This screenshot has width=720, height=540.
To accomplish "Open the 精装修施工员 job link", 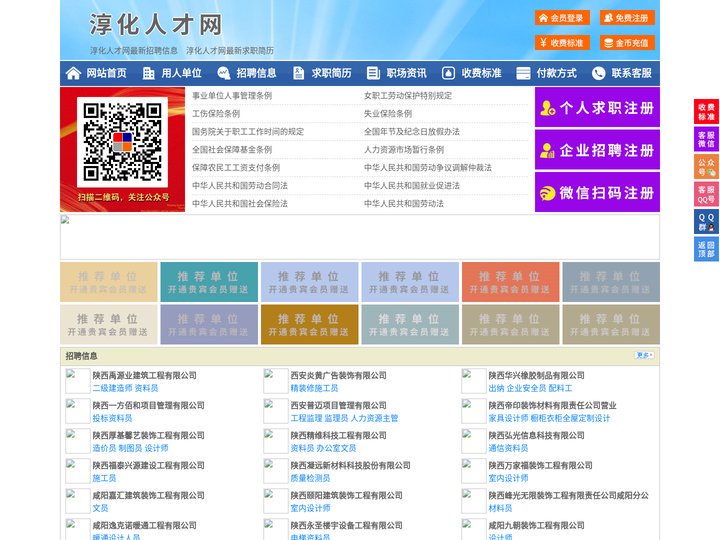I will point(314,388).
